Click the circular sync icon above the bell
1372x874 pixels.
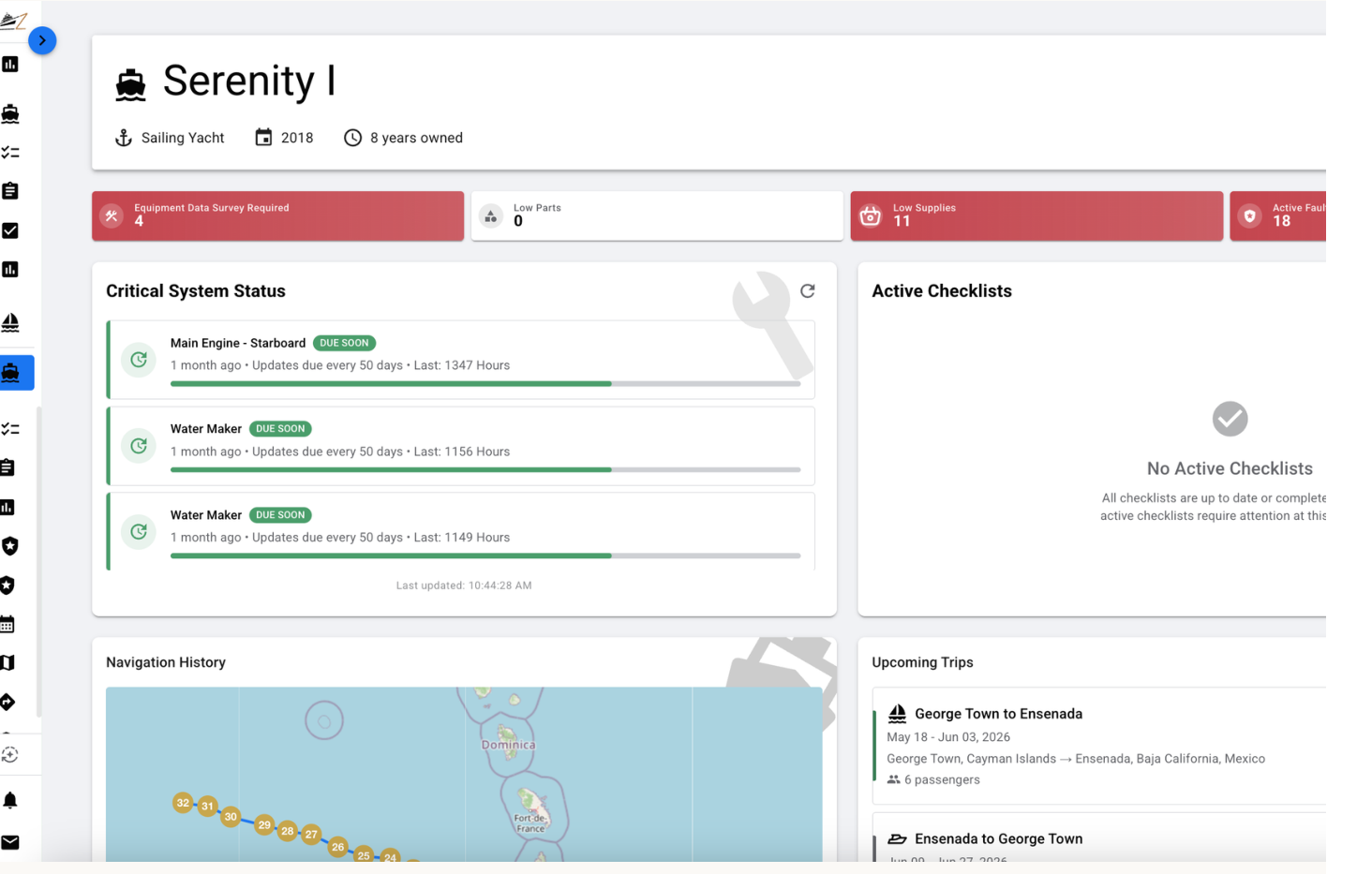pos(9,755)
